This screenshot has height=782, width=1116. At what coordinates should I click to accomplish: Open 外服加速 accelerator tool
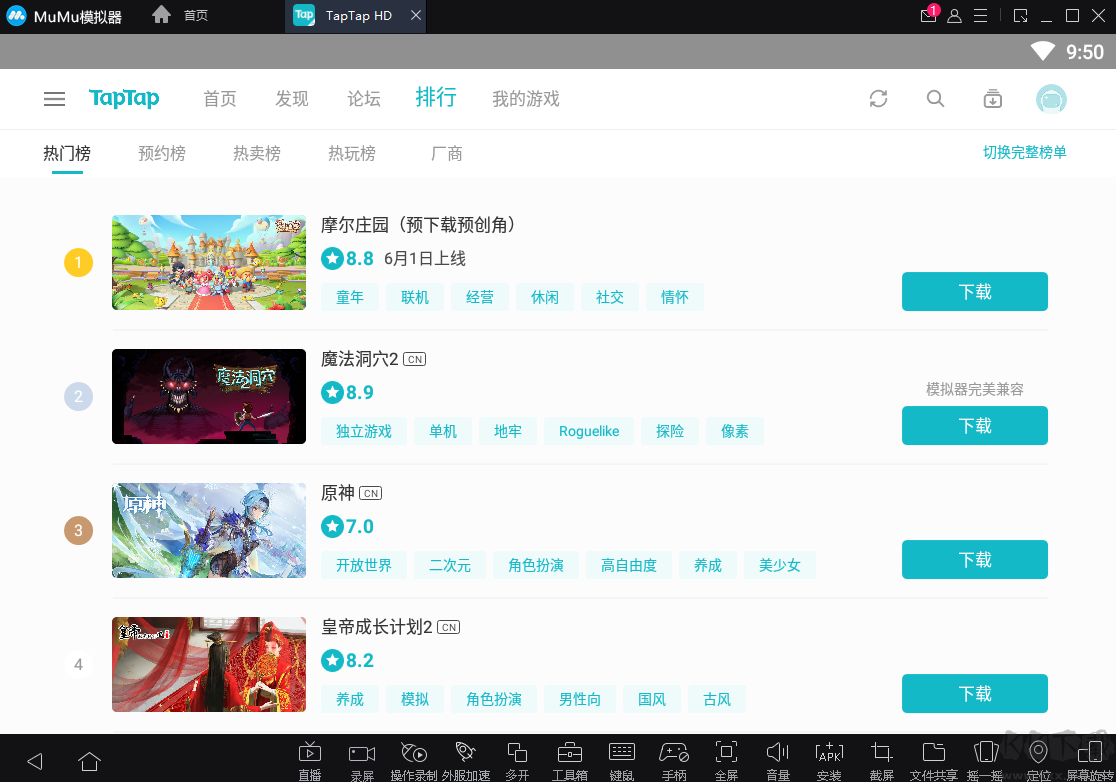(465, 760)
